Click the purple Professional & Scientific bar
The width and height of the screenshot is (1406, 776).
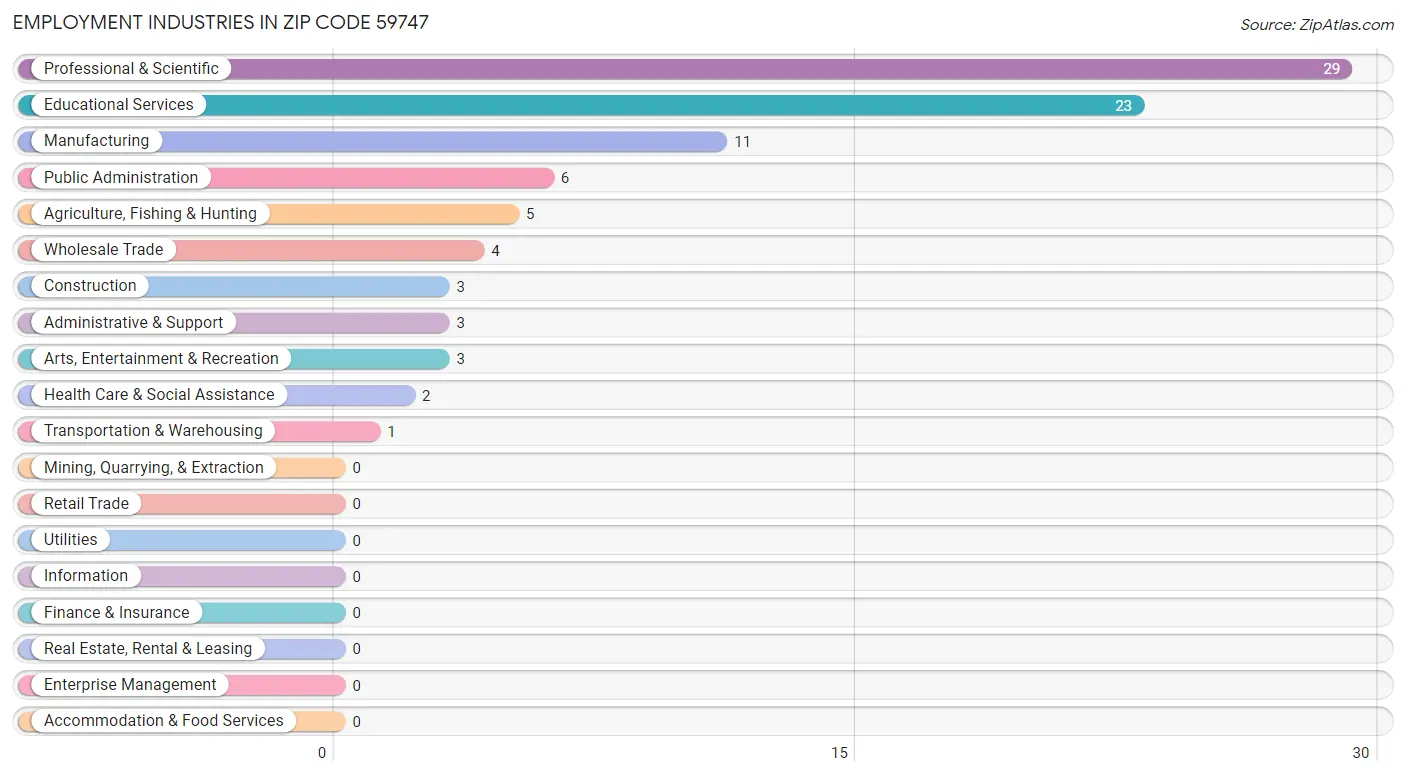pyautogui.click(x=685, y=69)
